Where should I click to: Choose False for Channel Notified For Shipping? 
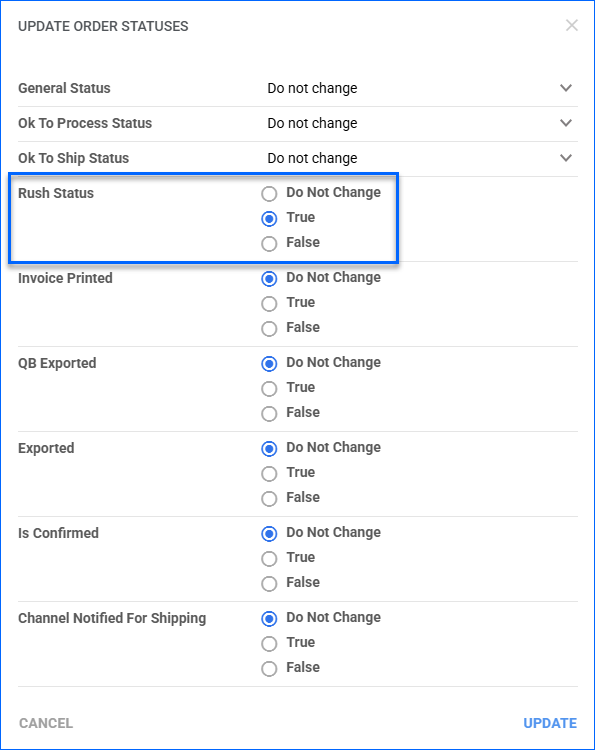click(x=269, y=669)
